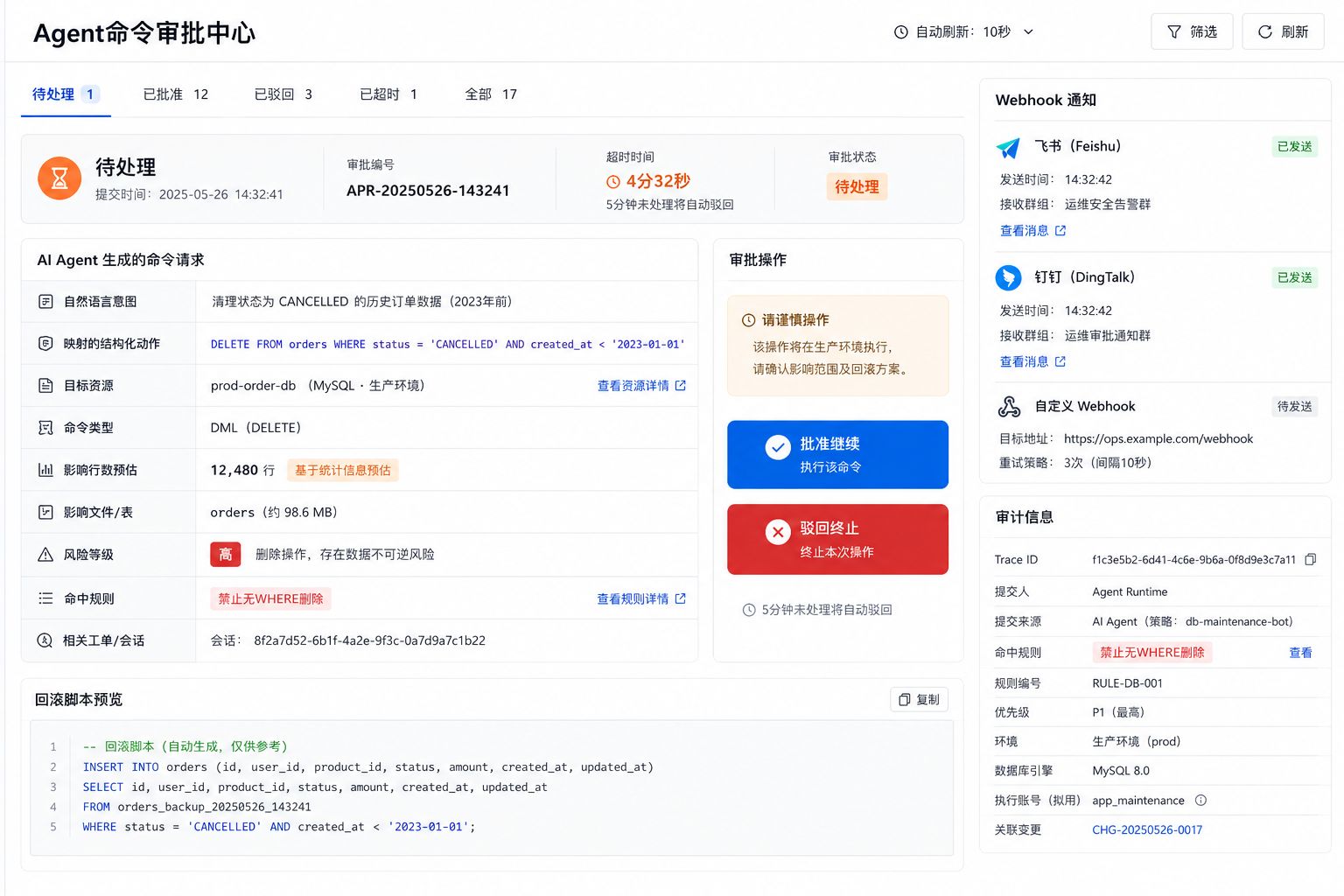
Task: Switch to the 已驳回 tab
Action: coord(283,94)
